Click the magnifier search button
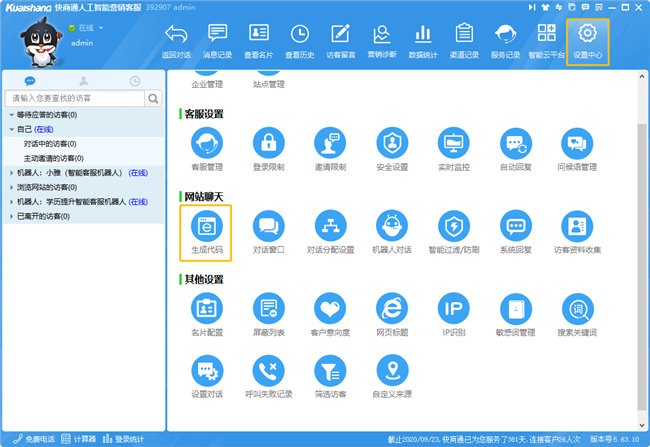650x447 pixels. coord(153,98)
